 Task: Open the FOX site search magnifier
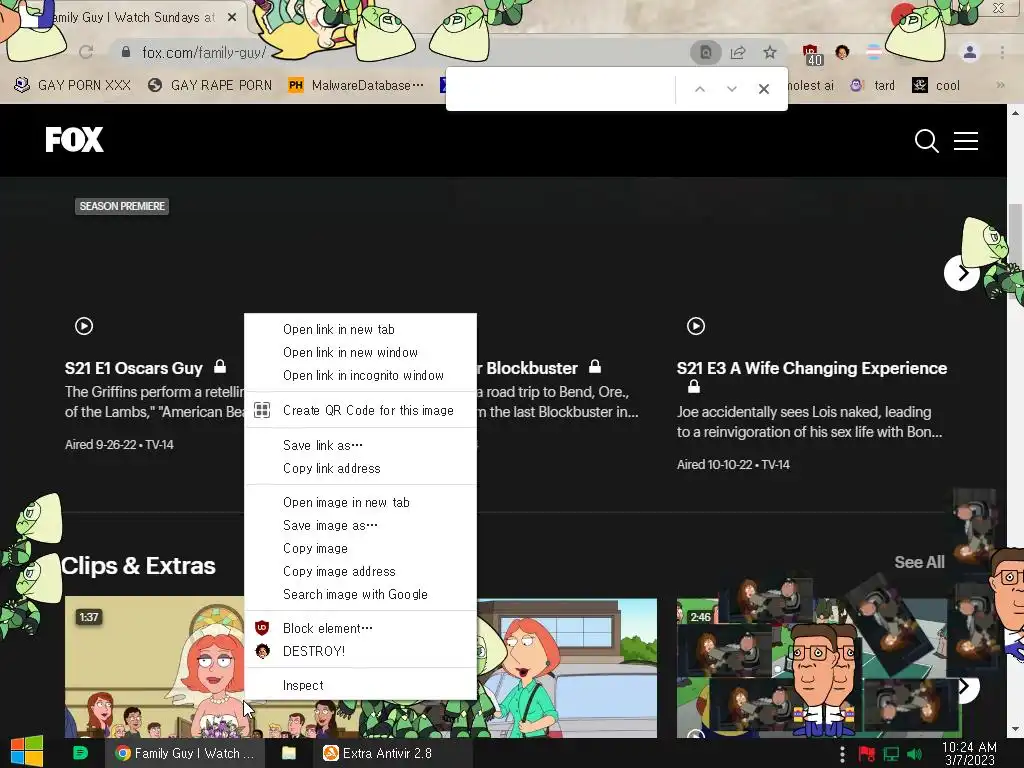click(926, 140)
